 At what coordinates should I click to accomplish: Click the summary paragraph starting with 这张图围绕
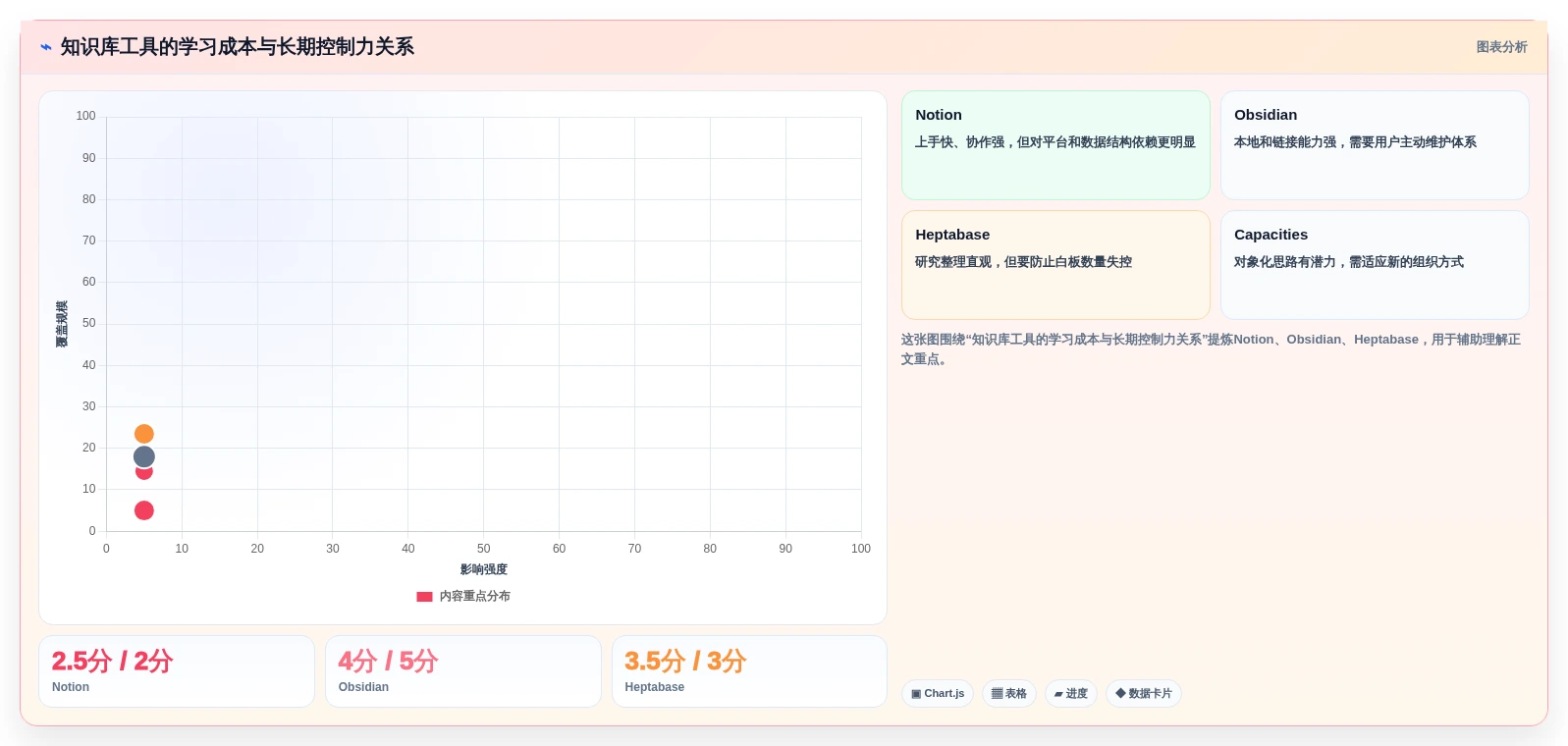pyautogui.click(x=1212, y=349)
